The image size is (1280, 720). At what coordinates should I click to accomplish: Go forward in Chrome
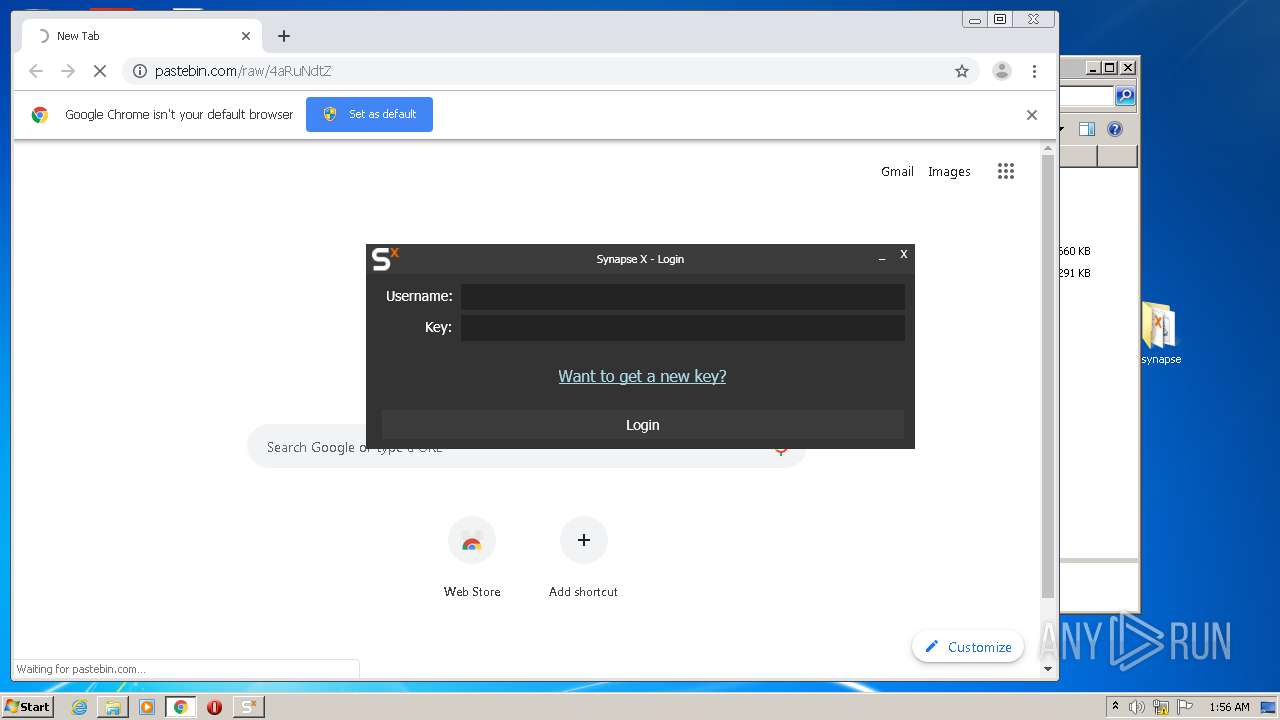[68, 71]
